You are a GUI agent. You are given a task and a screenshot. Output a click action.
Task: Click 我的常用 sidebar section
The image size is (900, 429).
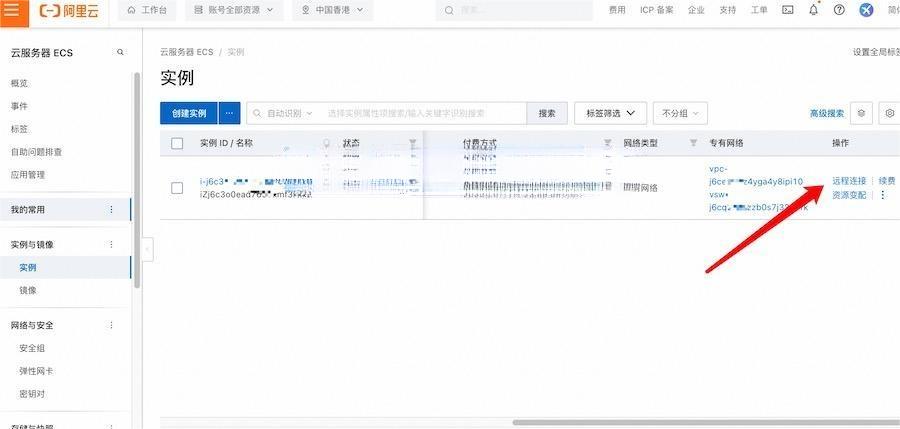pyautogui.click(x=65, y=210)
